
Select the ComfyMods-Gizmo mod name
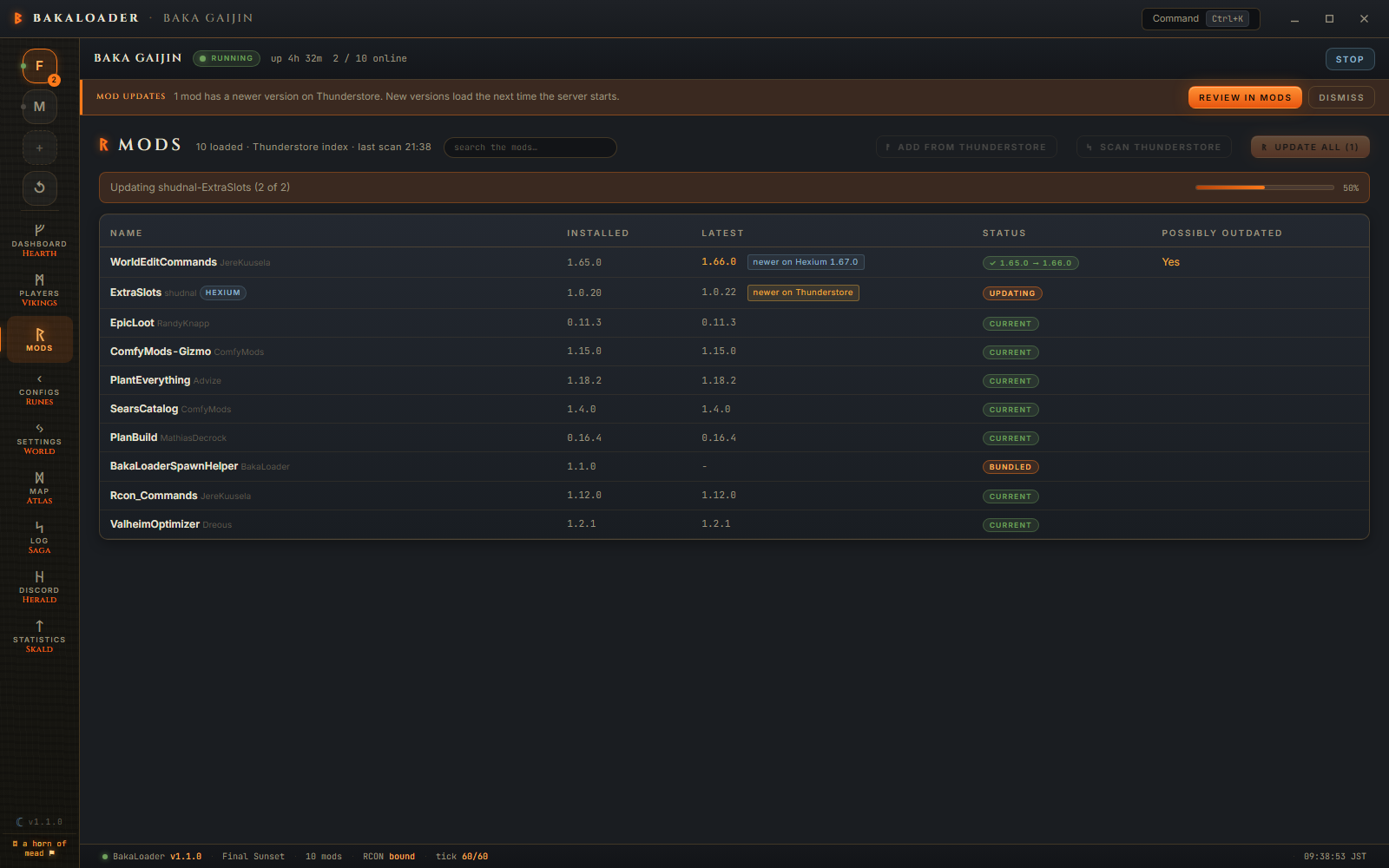161,352
